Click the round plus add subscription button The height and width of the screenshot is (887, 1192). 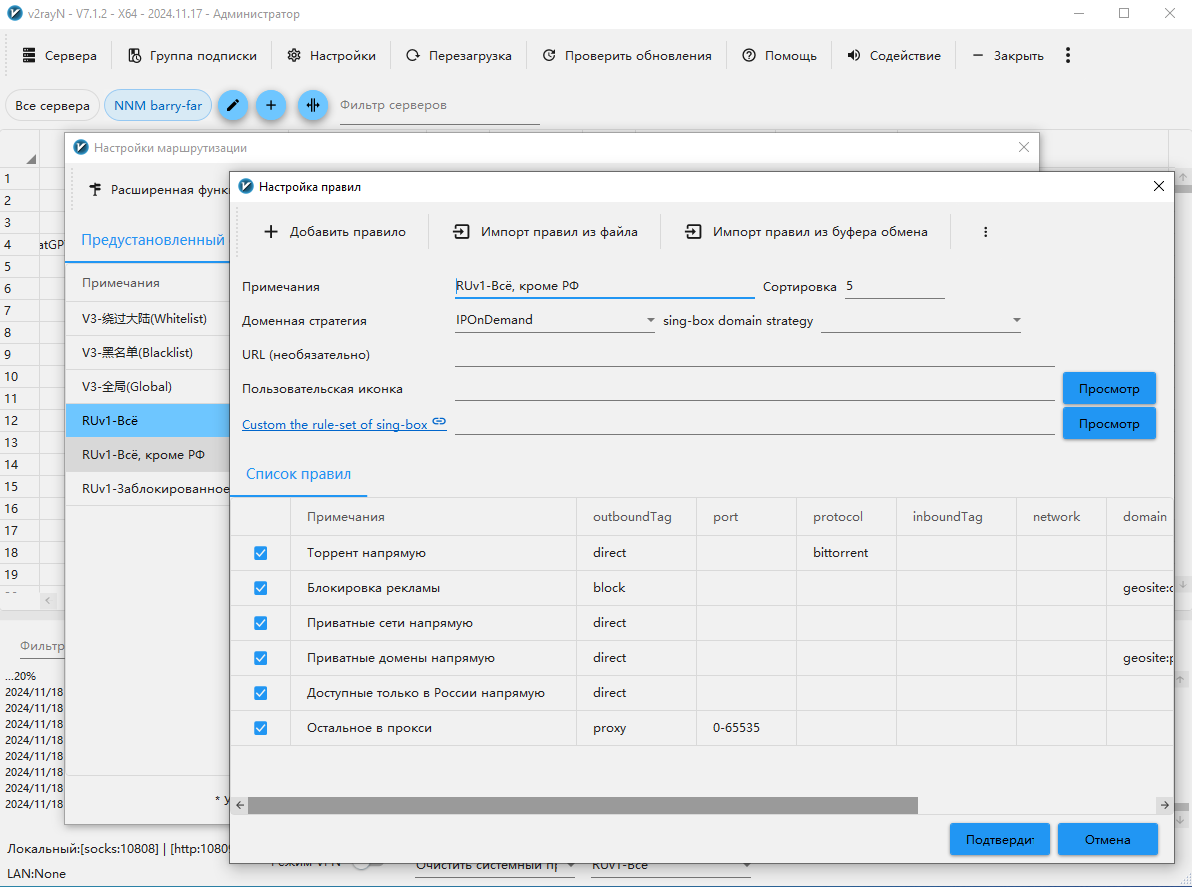pyautogui.click(x=271, y=105)
